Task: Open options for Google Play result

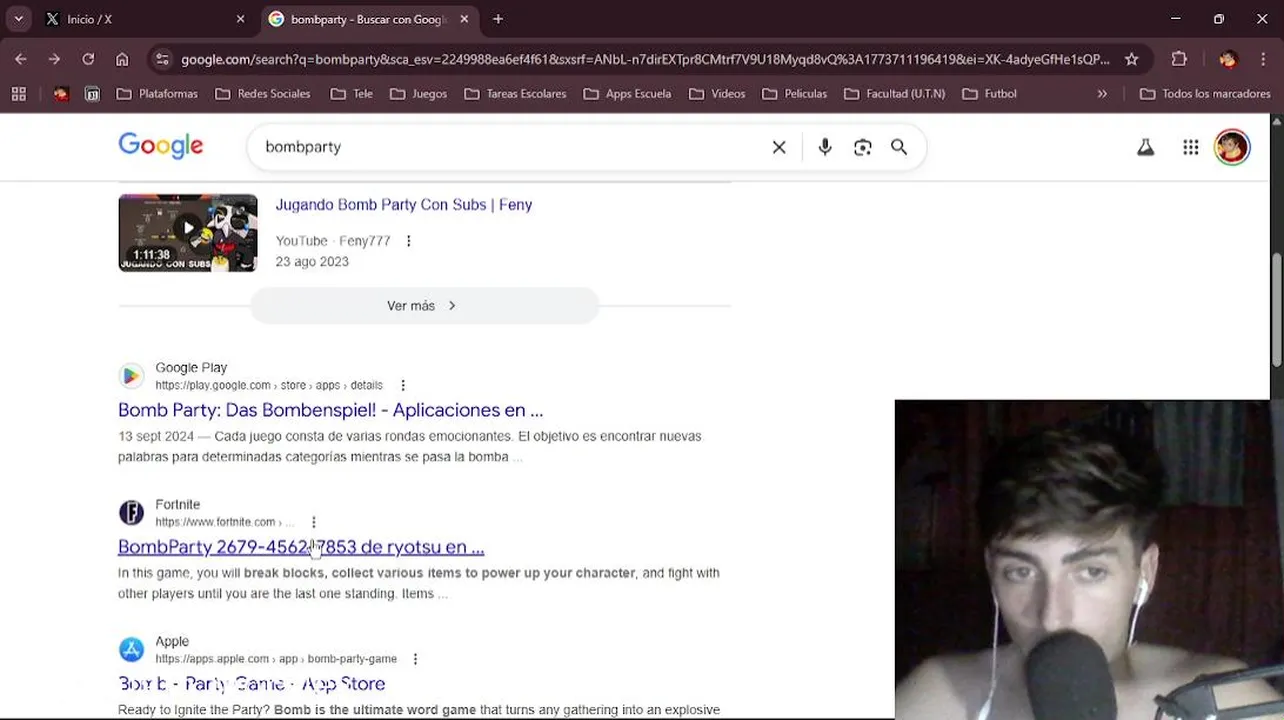Action: [403, 385]
